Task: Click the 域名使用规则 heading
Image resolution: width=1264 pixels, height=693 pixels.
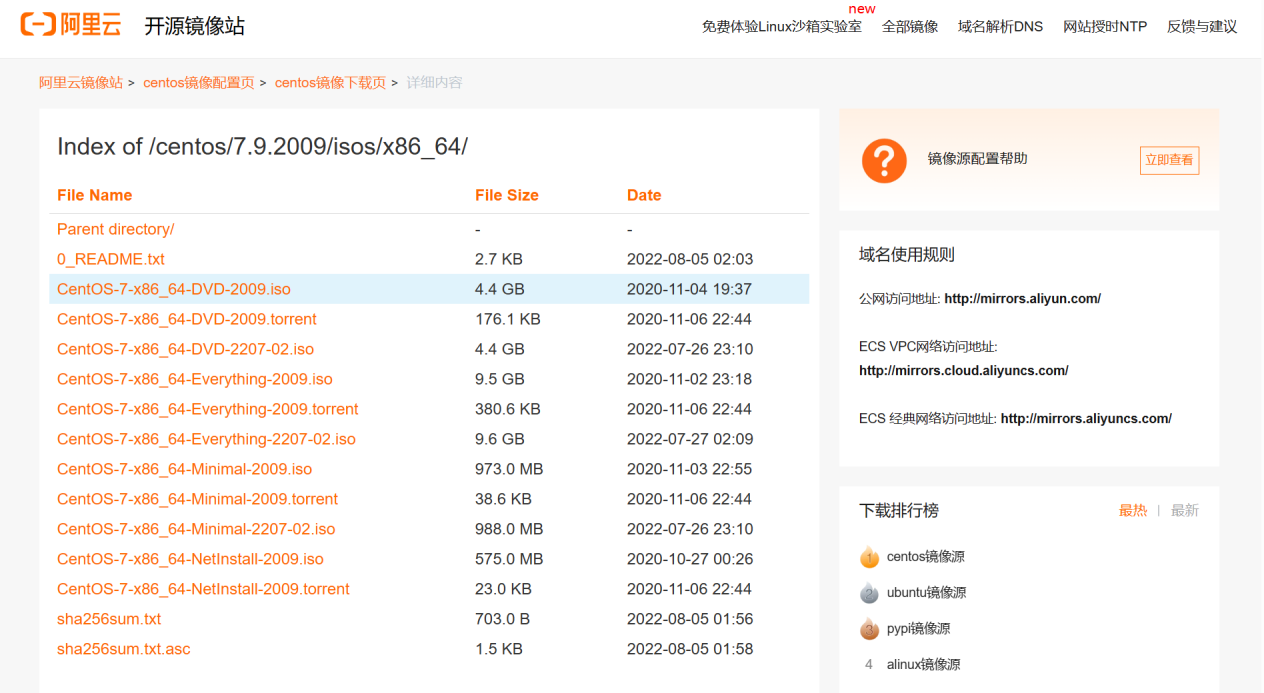Action: pos(907,255)
